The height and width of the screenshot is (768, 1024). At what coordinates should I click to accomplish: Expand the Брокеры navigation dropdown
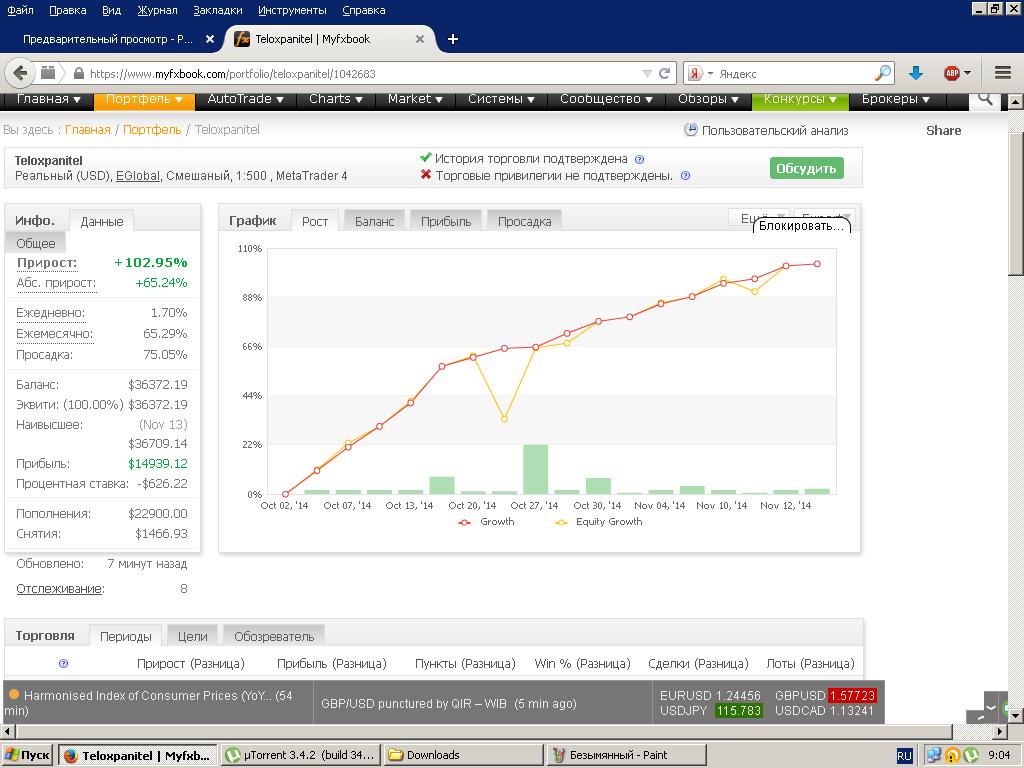click(x=895, y=99)
